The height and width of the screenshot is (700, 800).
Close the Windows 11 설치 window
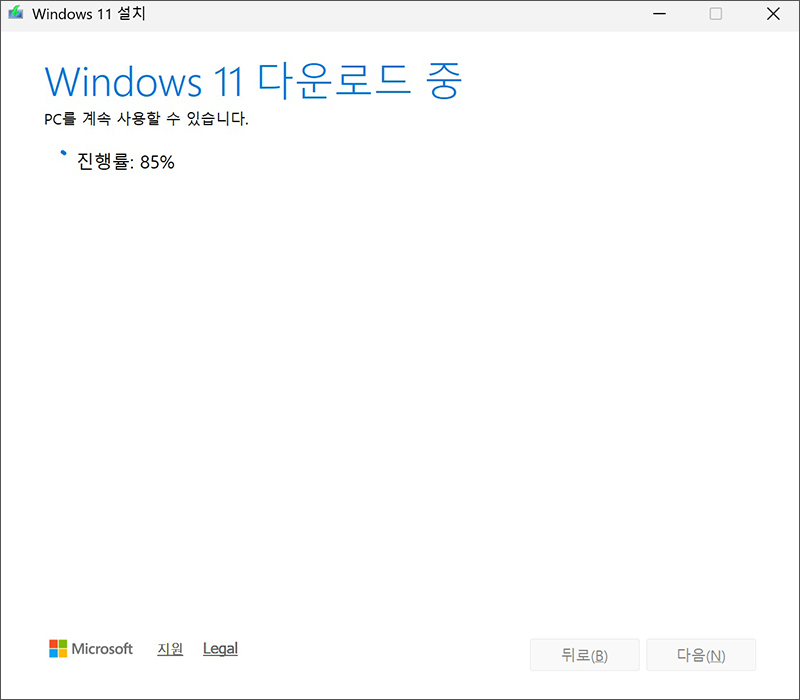pos(773,14)
